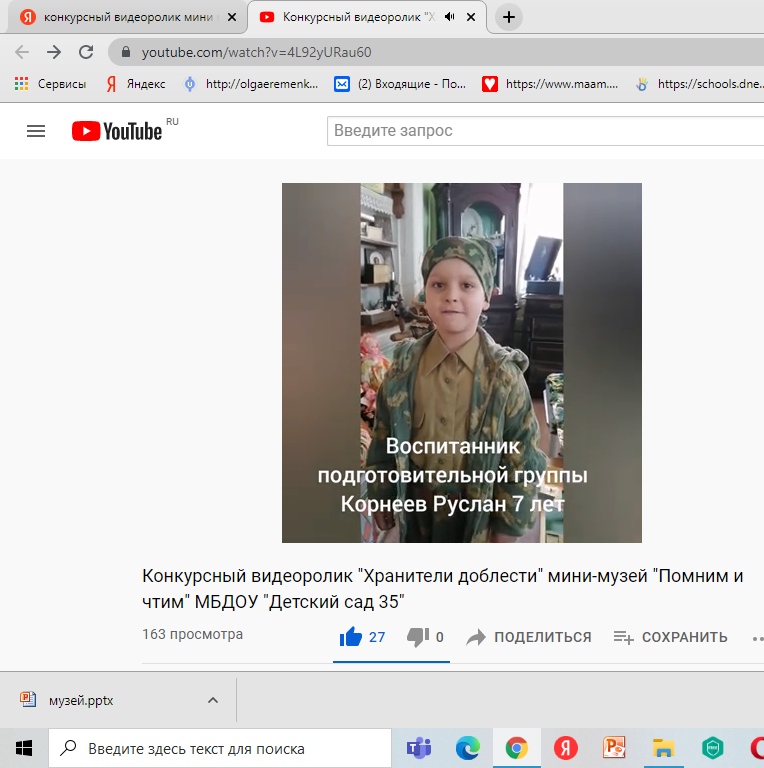Open a new browser tab
The height and width of the screenshot is (768, 764).
coord(509,17)
